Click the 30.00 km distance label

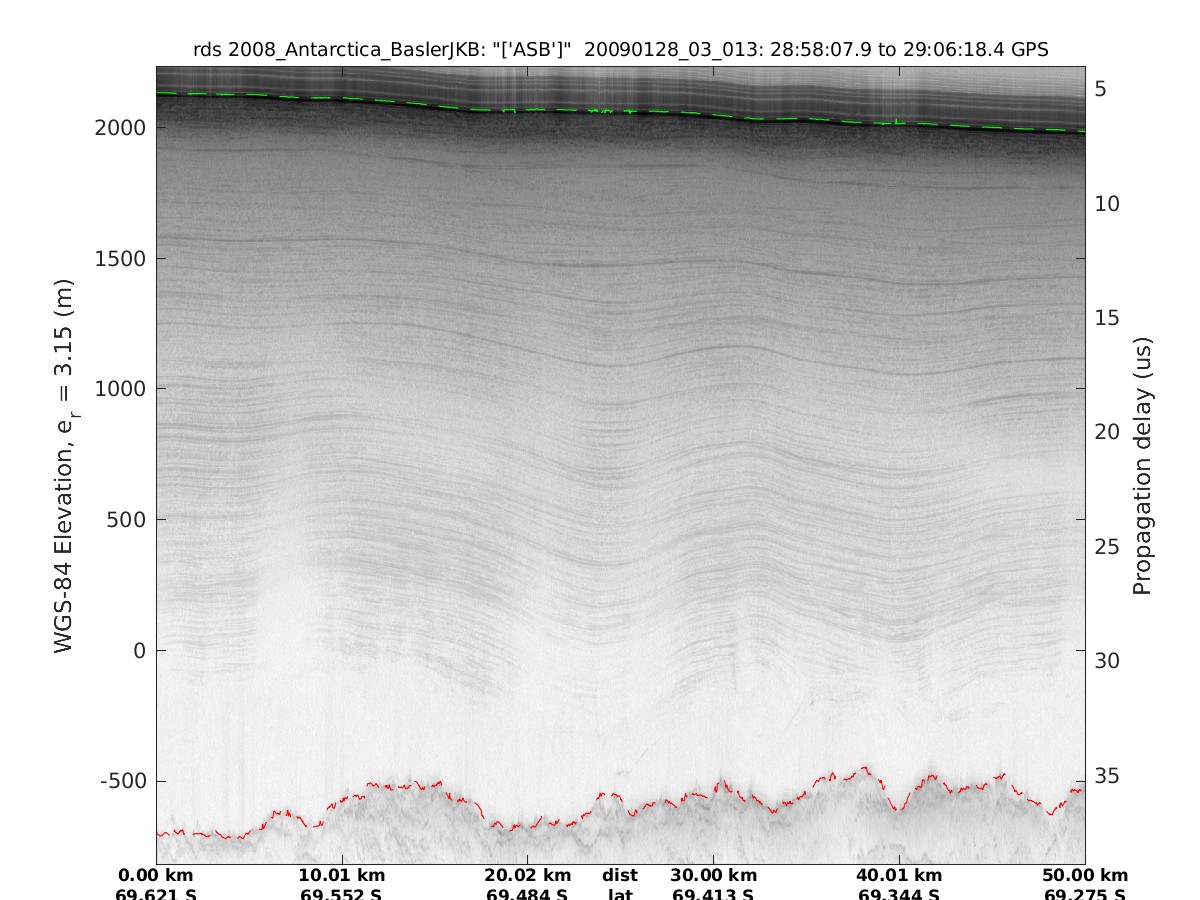click(713, 875)
